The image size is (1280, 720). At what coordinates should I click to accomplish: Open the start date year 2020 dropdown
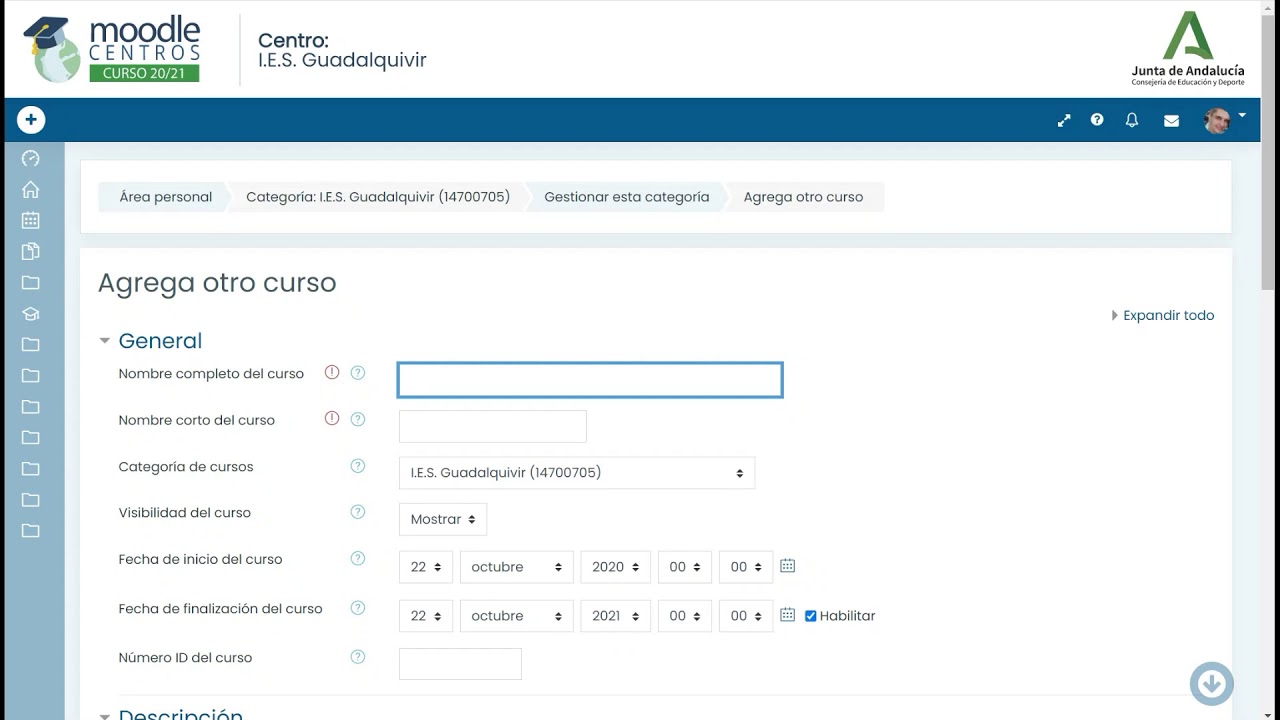coord(616,567)
